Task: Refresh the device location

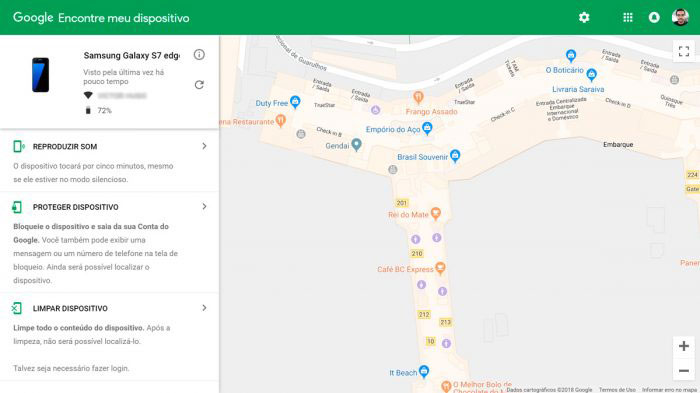Action: click(x=199, y=85)
